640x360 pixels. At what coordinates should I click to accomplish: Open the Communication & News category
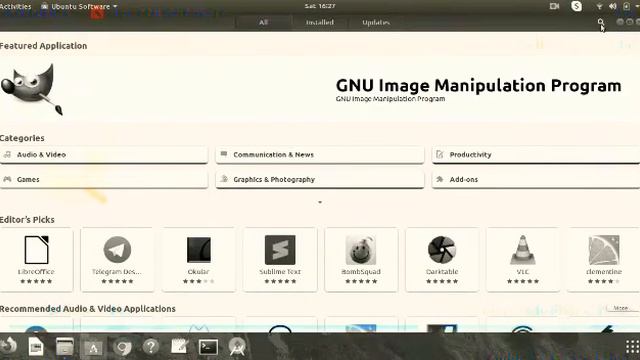click(x=320, y=155)
